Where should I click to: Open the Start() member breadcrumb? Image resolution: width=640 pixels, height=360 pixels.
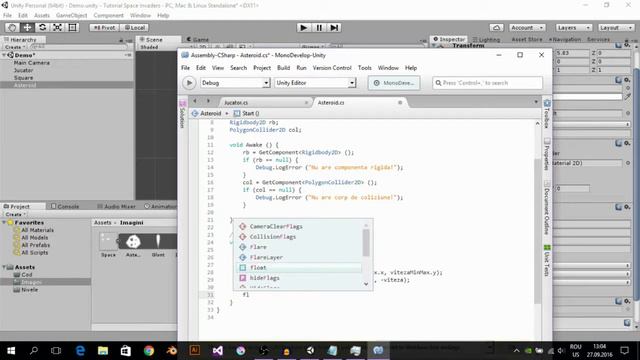[247, 113]
